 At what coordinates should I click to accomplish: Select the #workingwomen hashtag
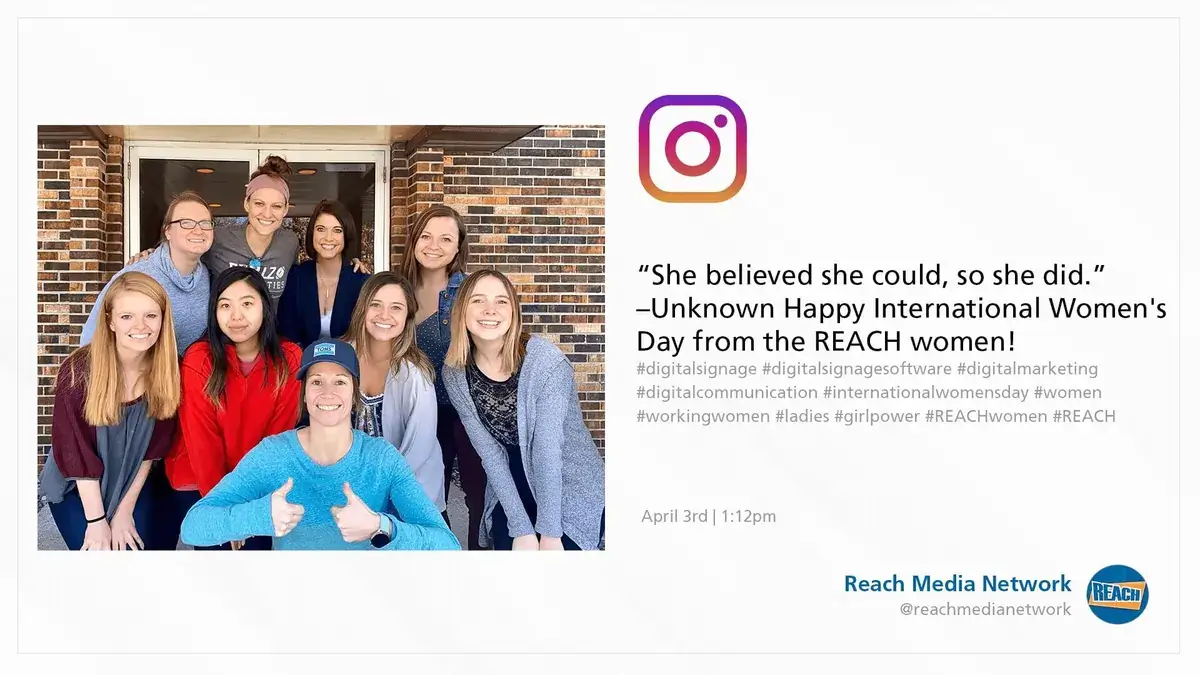pyautogui.click(x=703, y=416)
